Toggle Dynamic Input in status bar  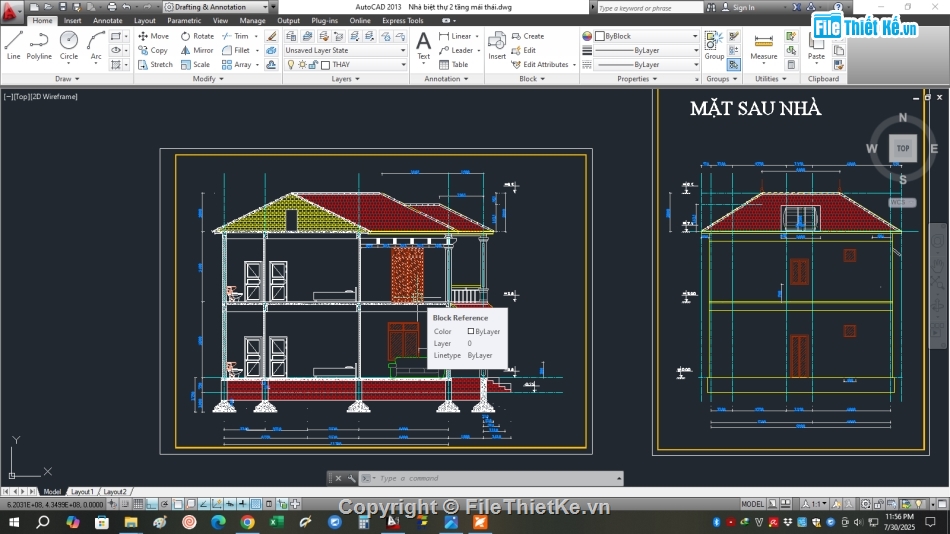pos(230,504)
